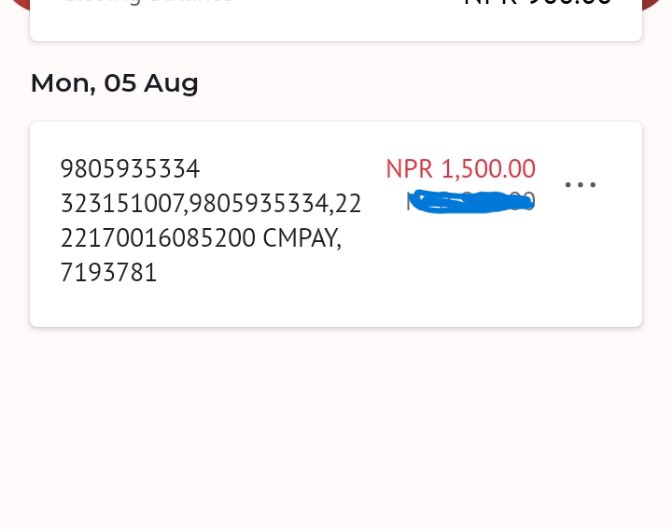Select the Mon, 05 Aug date header
This screenshot has width=672, height=529.
point(114,83)
